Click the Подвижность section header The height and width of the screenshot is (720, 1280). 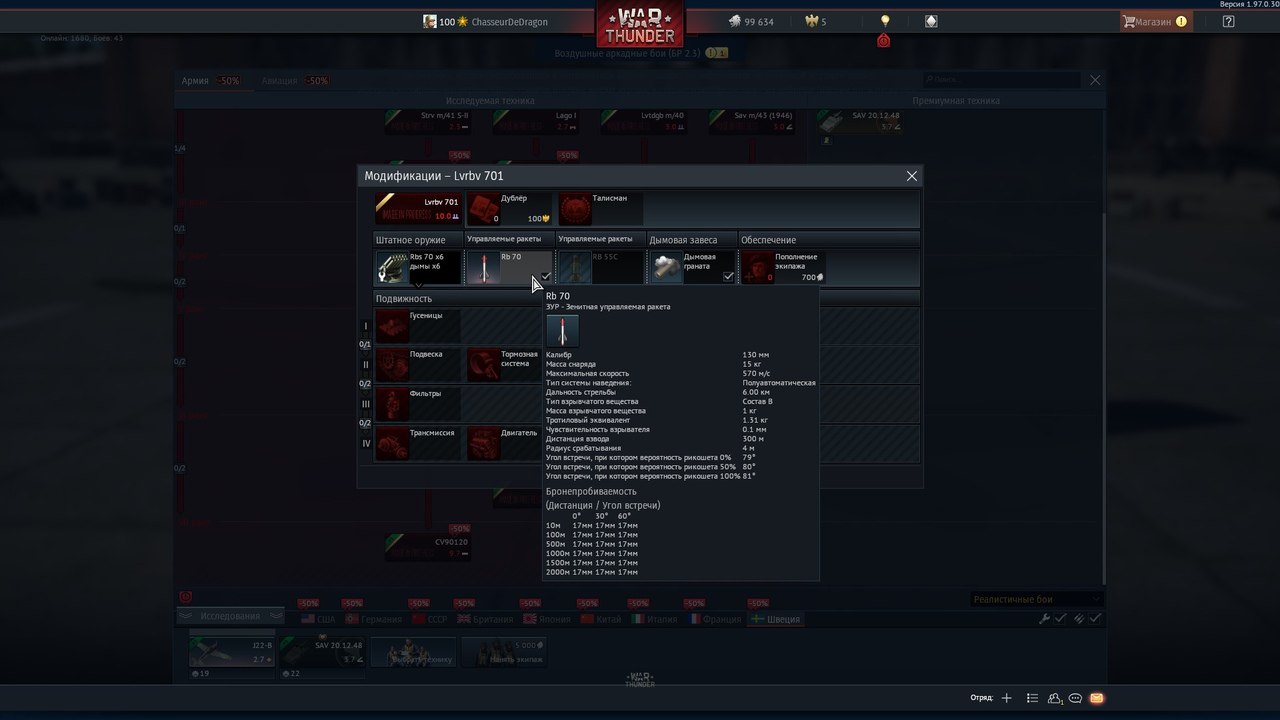(x=456, y=298)
